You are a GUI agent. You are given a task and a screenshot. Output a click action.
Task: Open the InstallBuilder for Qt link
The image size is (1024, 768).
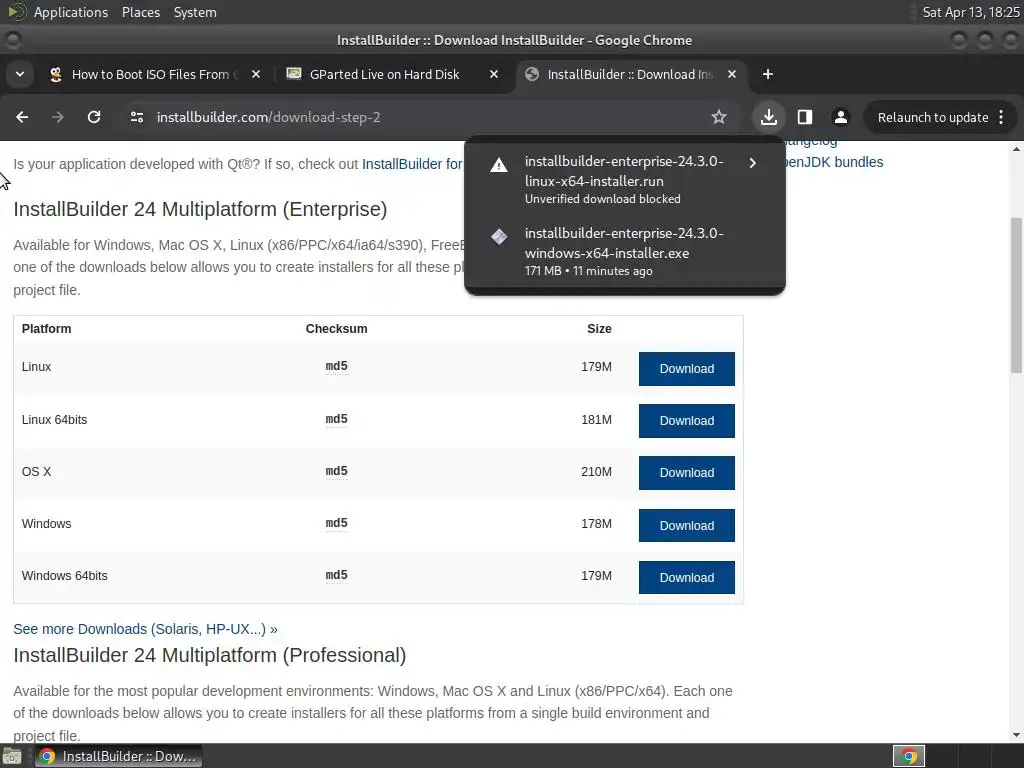[x=413, y=164]
